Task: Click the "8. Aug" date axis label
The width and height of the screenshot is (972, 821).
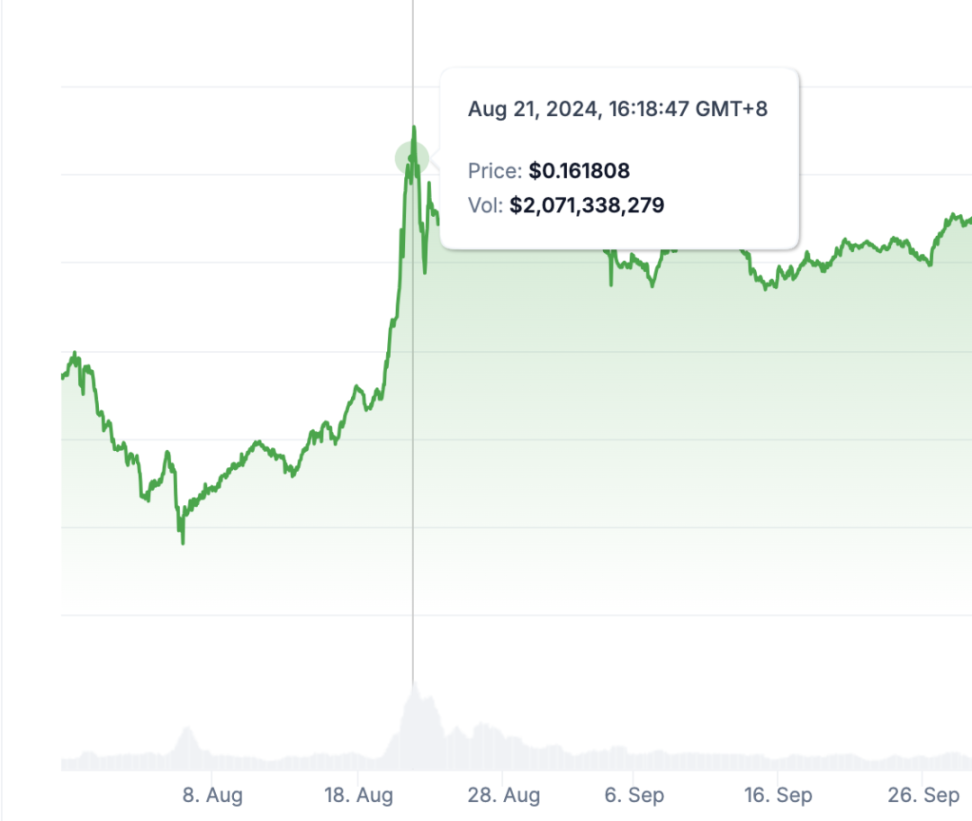Action: click(213, 796)
